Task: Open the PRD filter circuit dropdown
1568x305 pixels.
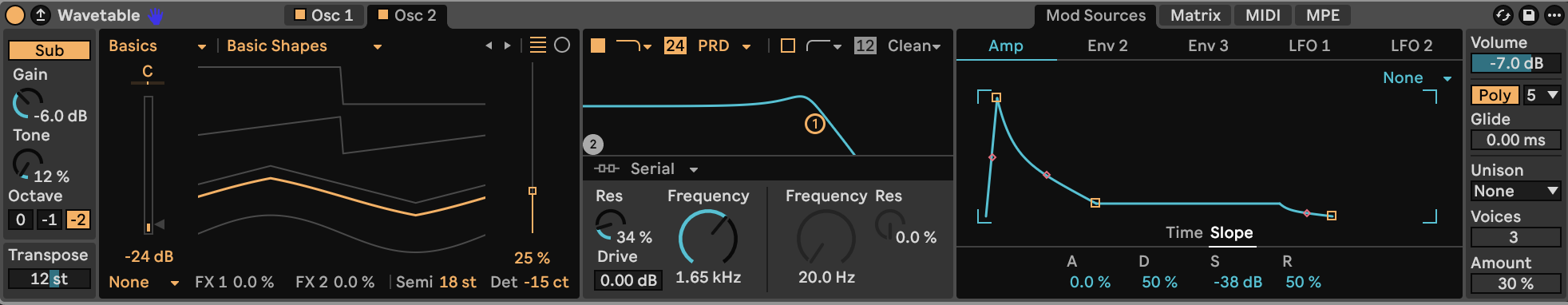Action: tap(724, 46)
